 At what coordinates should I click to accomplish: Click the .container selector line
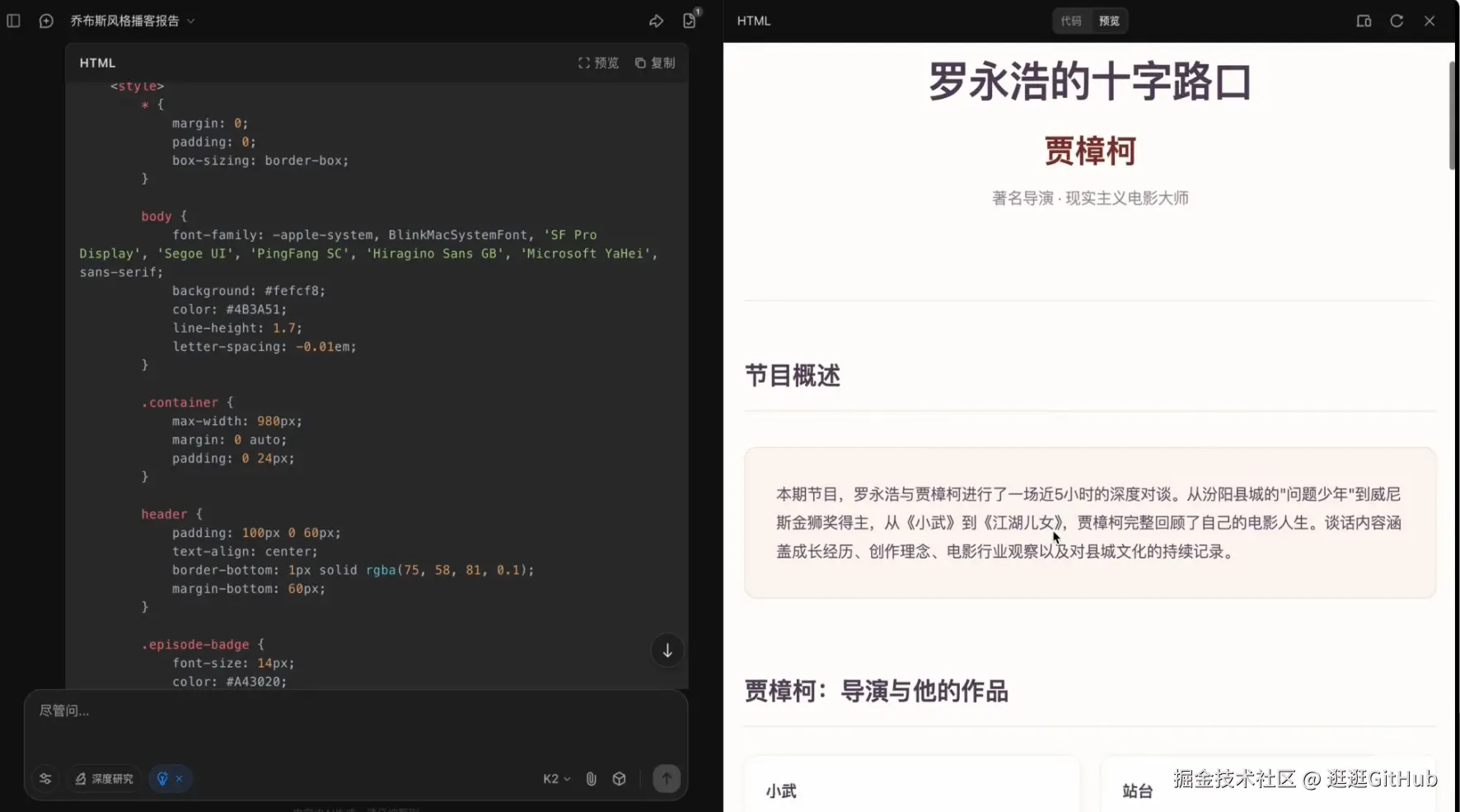tap(187, 403)
